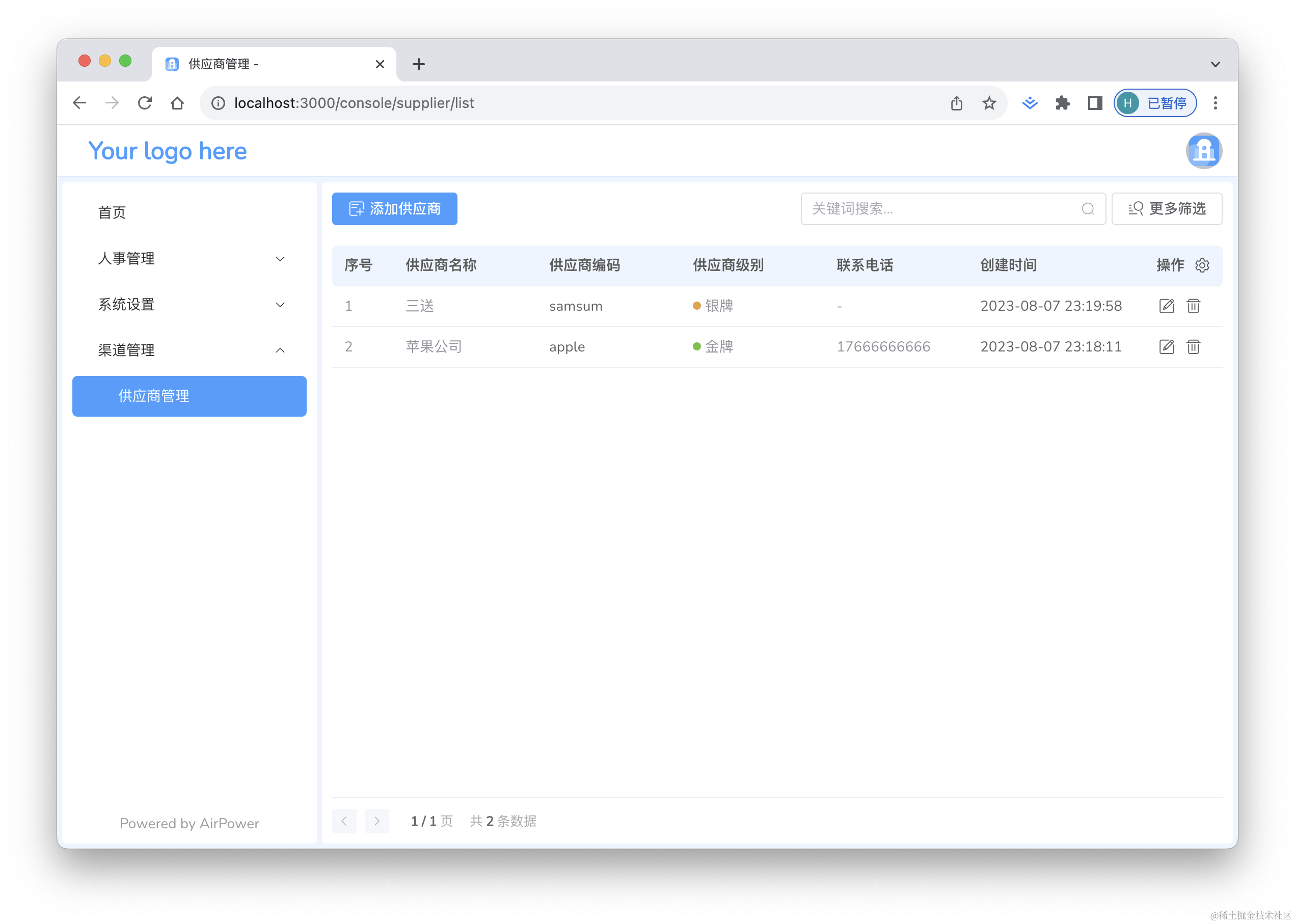Open 更多筛选 filter button
The image size is (1295, 924).
coord(1167,209)
